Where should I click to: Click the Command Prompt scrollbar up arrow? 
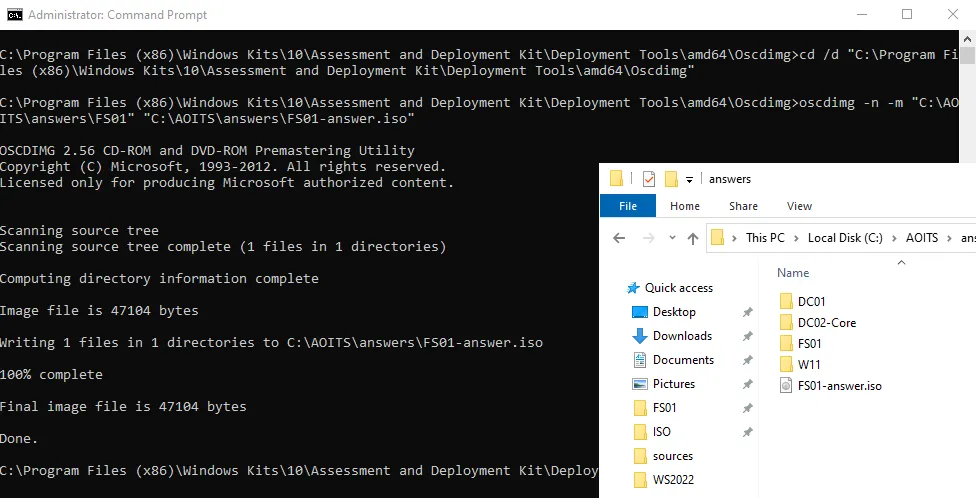(967, 39)
